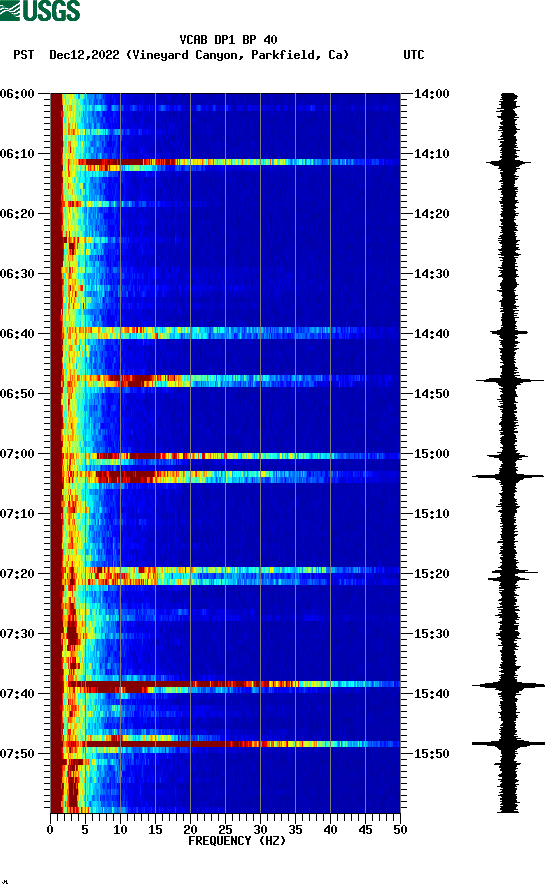The width and height of the screenshot is (552, 893).
Task: Click the 07:50 PST time label
Action: pos(17,754)
